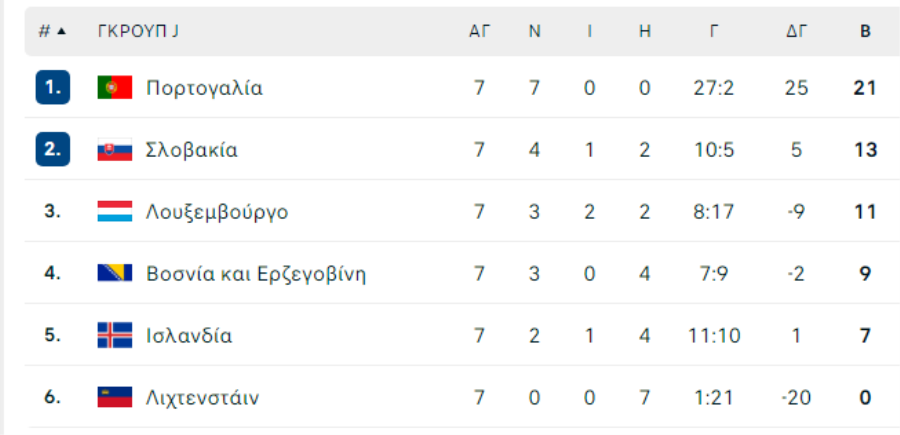Click the ΓΚΡΟΥΠ J group header
Image resolution: width=900 pixels, height=435 pixels.
pos(138,31)
